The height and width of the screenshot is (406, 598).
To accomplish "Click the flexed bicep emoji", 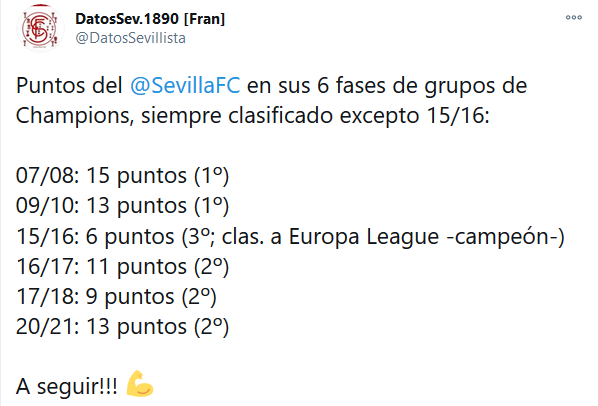I will 140,384.
